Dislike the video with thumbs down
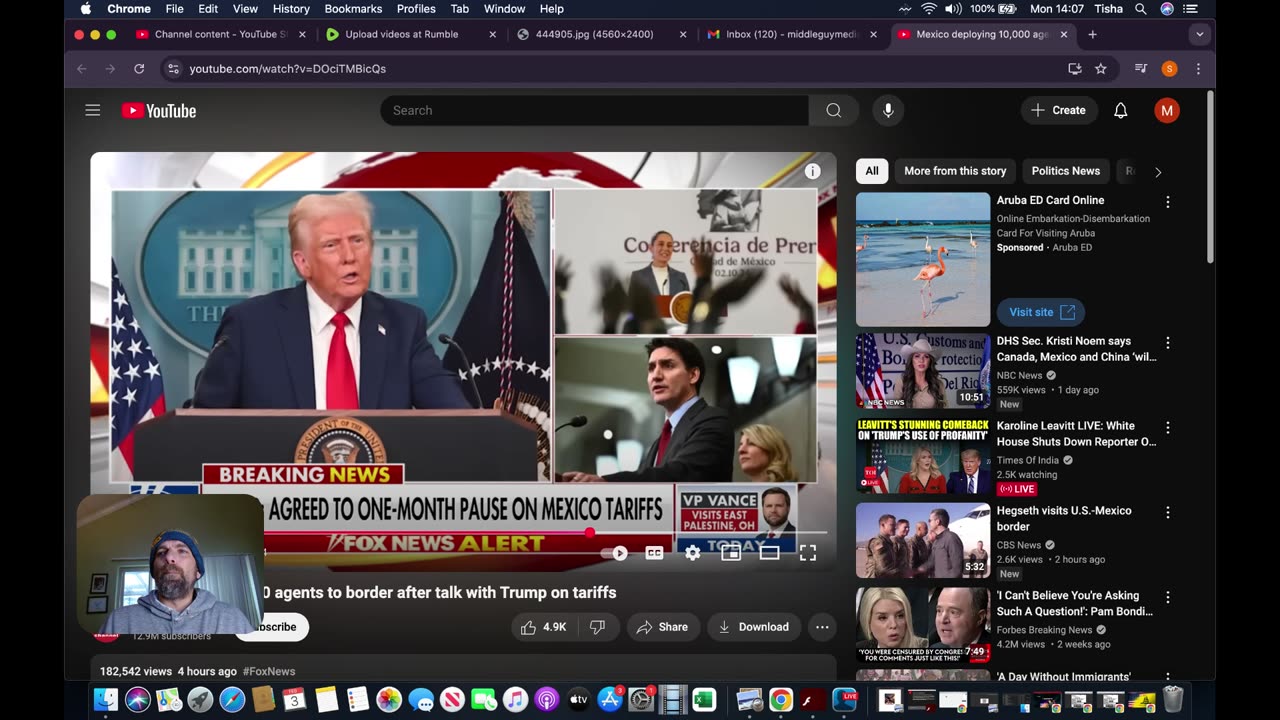The height and width of the screenshot is (720, 1280). pos(597,627)
